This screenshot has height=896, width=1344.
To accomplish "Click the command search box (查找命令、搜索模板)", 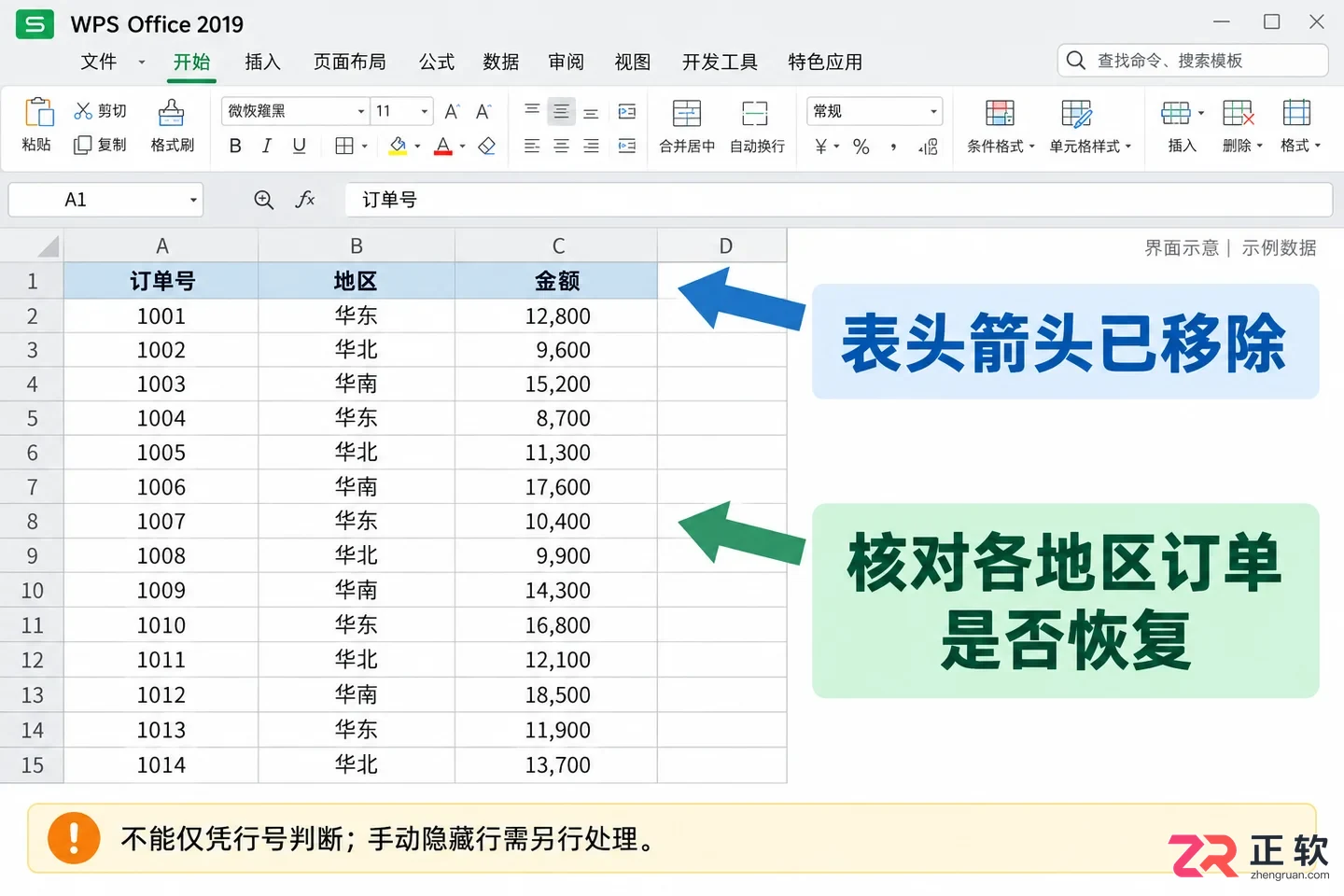I will coord(1193,61).
